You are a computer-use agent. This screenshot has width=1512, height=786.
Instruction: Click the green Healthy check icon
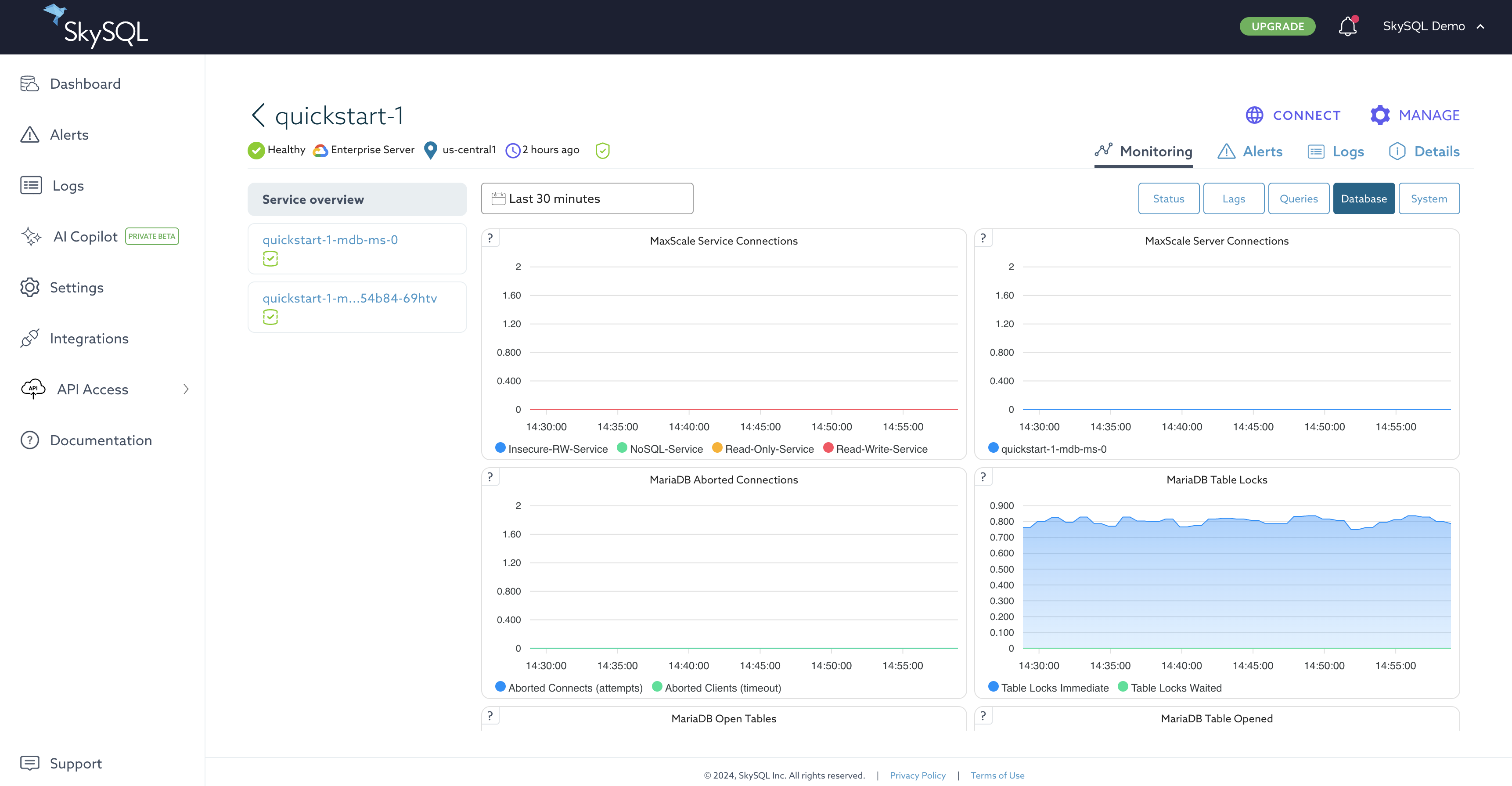256,150
